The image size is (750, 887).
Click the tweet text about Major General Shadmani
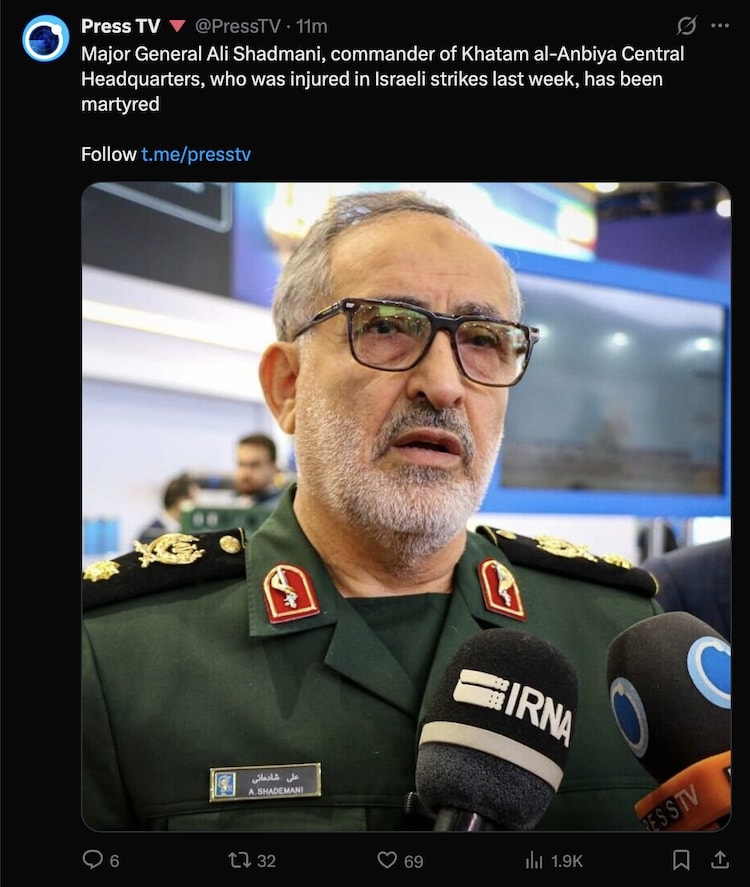[382, 79]
